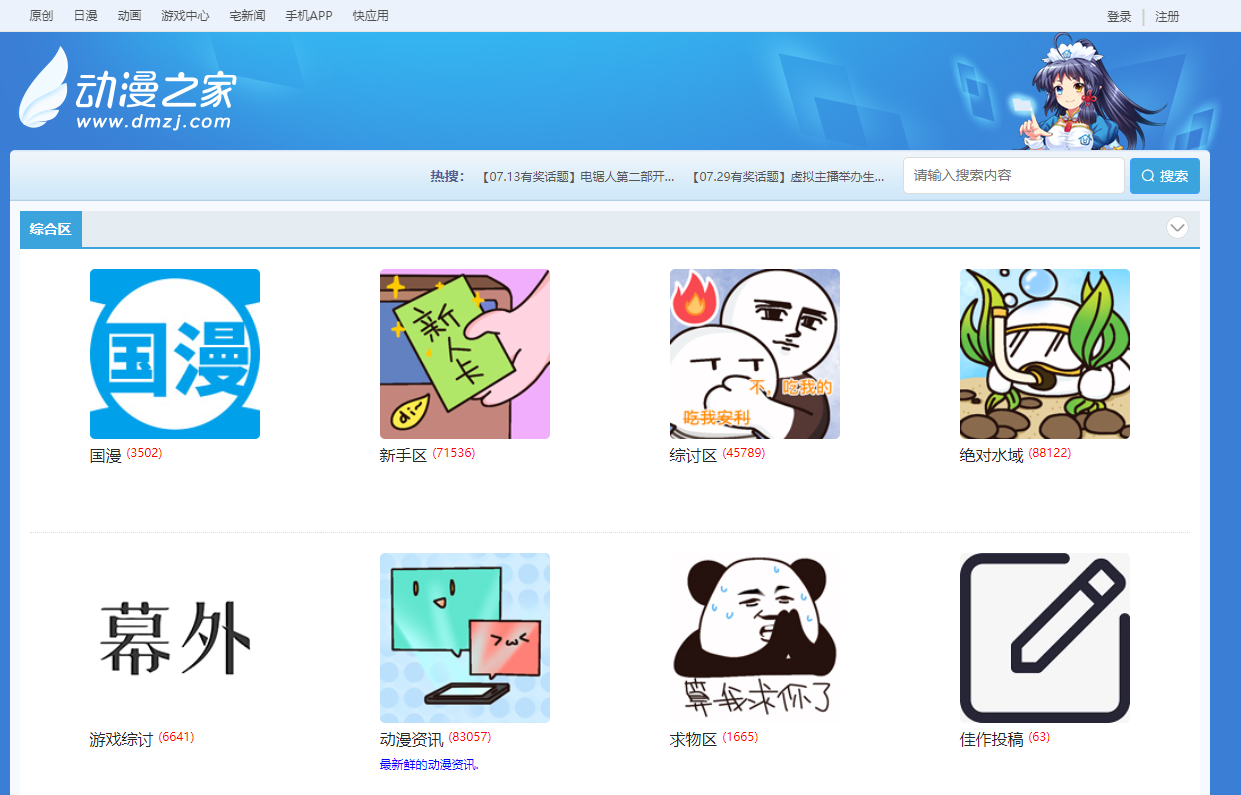
Task: Open the 绝对水域 diver icon
Action: pyautogui.click(x=1045, y=354)
